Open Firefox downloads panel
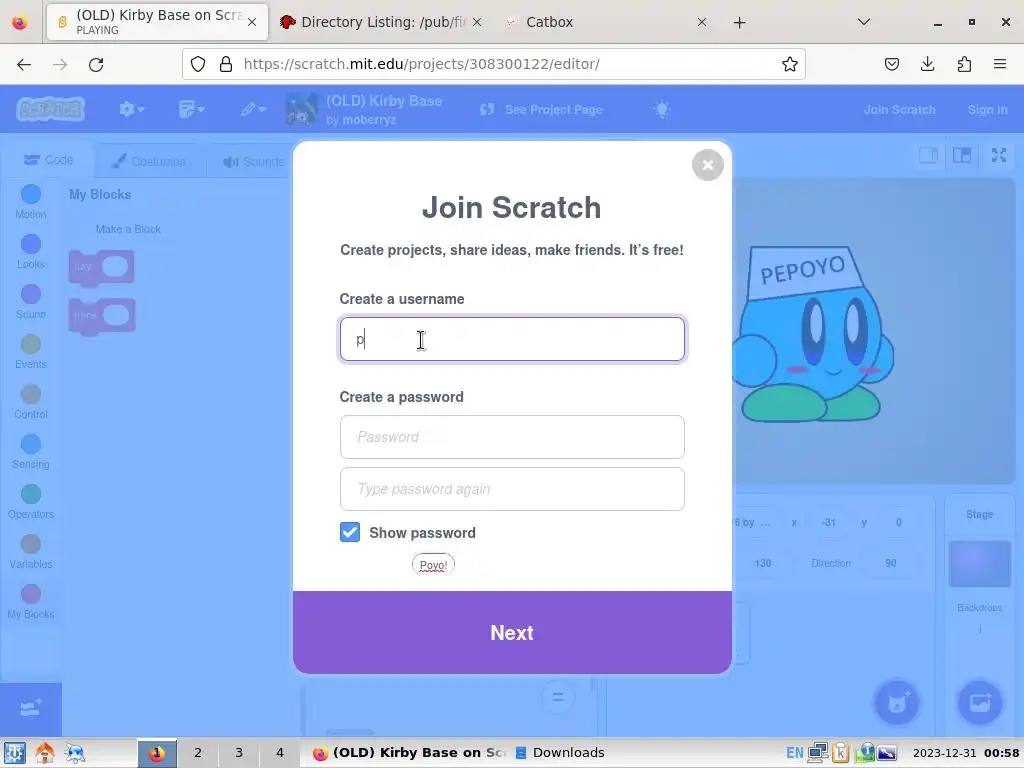This screenshot has height=768, width=1024. point(927,64)
